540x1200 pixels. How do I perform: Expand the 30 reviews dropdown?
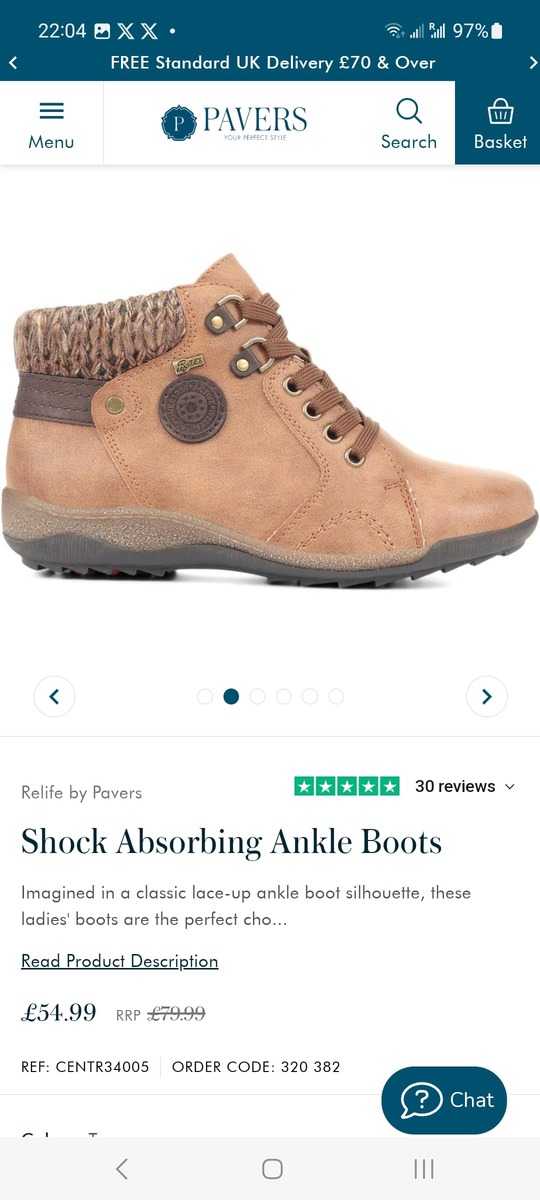point(465,786)
